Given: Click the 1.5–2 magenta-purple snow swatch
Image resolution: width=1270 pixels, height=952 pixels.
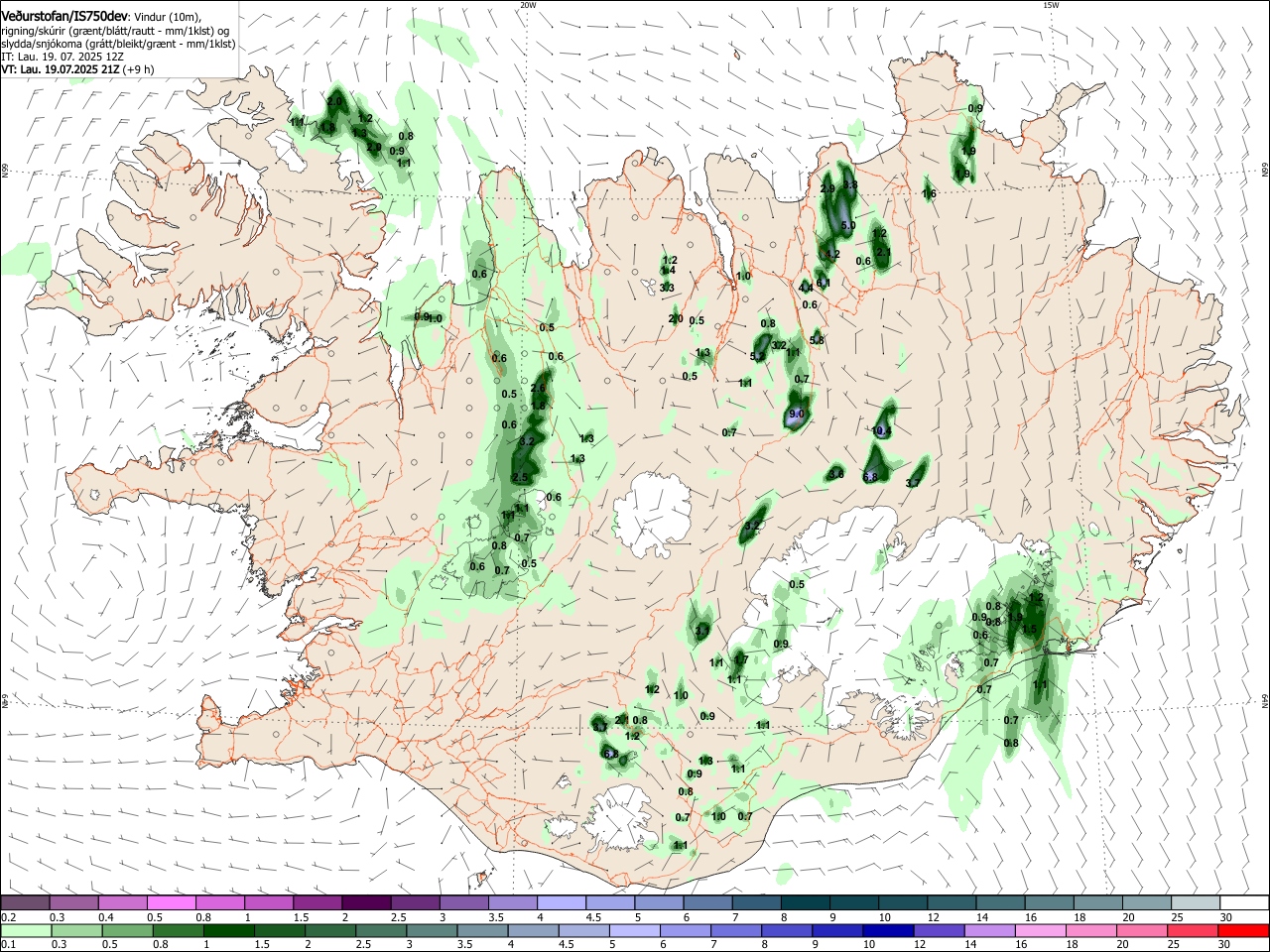Looking at the screenshot, I should (x=317, y=903).
